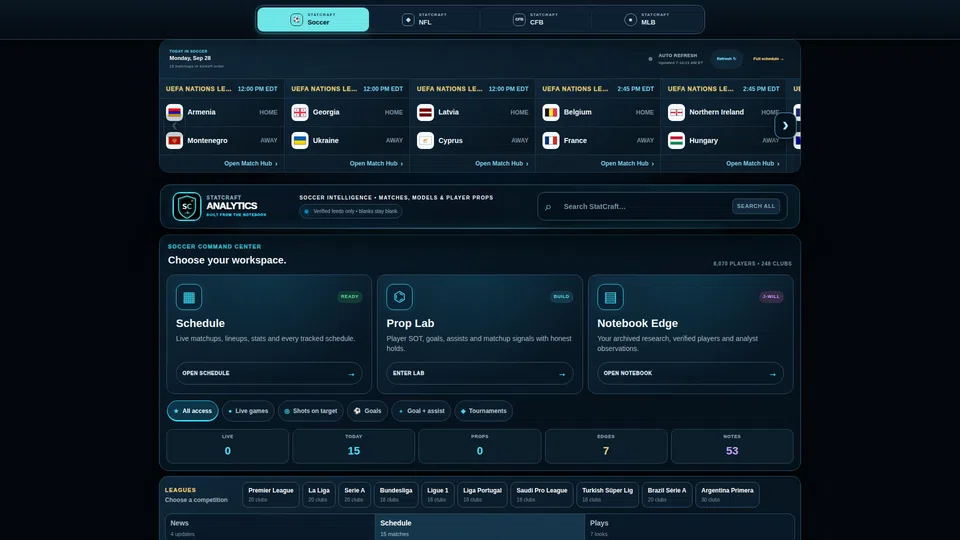Open the Full schedule link
Screen dimensions: 960x540
click(x=768, y=59)
